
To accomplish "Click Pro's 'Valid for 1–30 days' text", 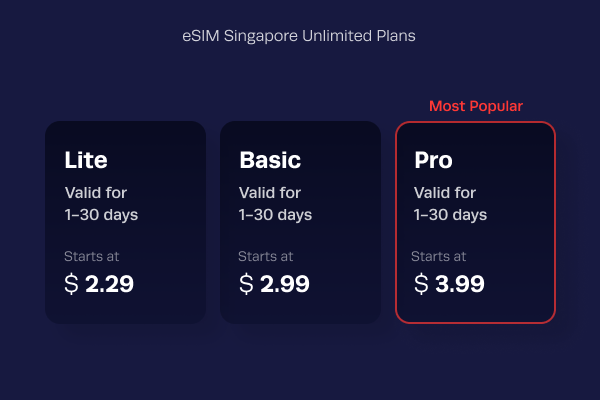I will (x=450, y=204).
